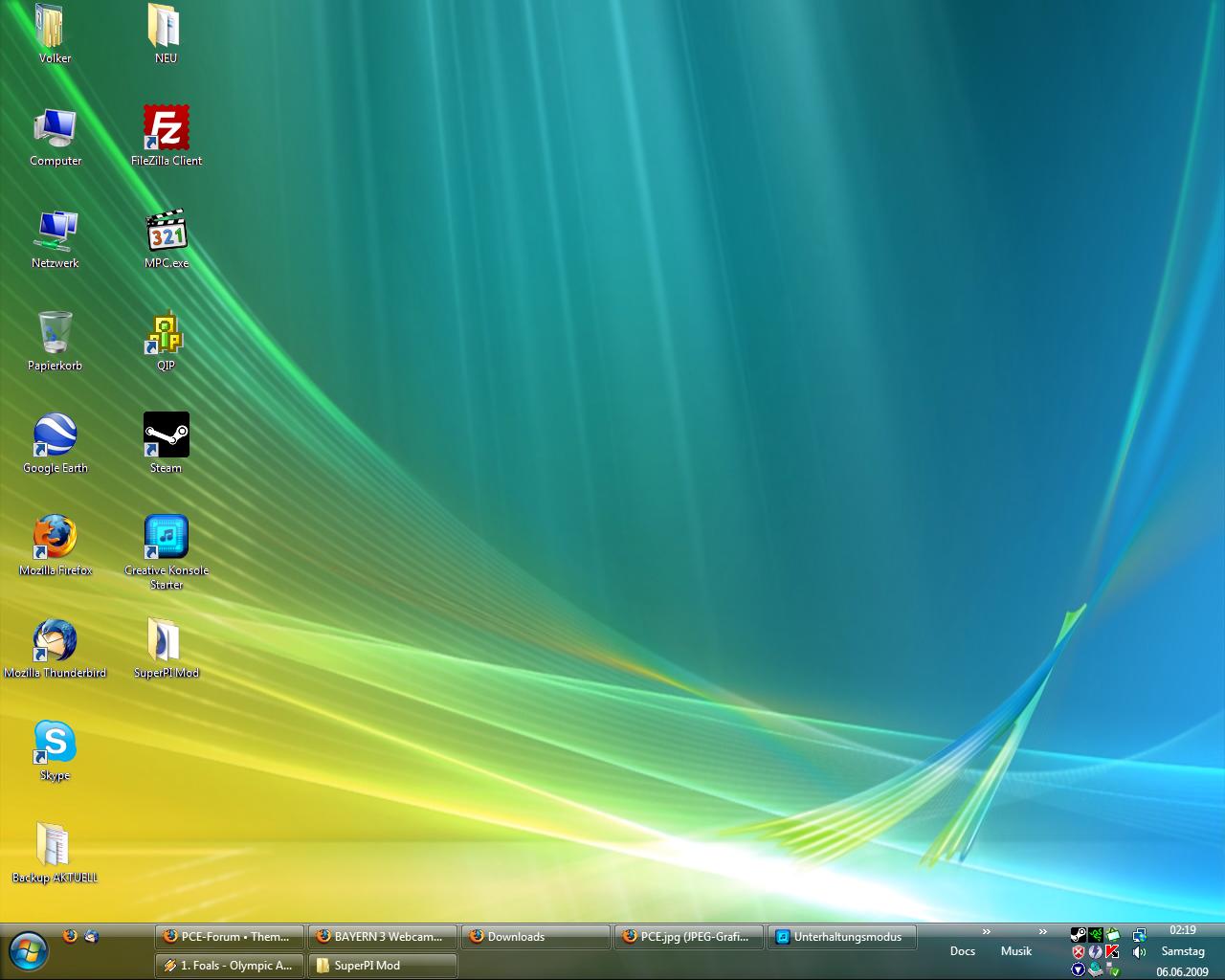Viewport: 1225px width, 980px height.
Task: Expand the Musik toolbar chevron
Action: click(1042, 932)
